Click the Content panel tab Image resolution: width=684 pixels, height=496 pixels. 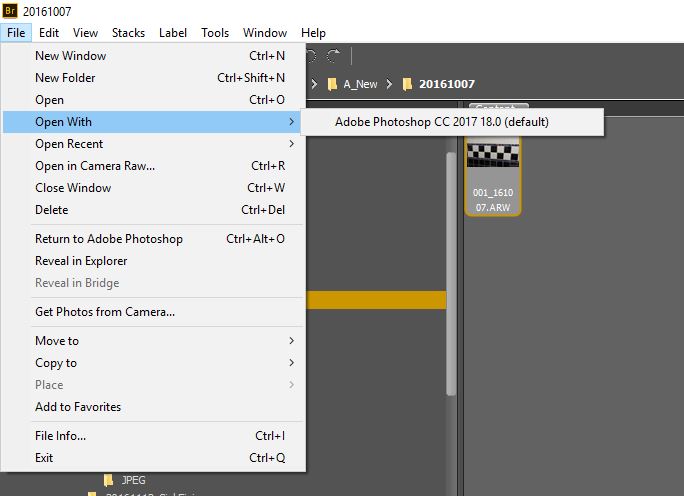(499, 106)
